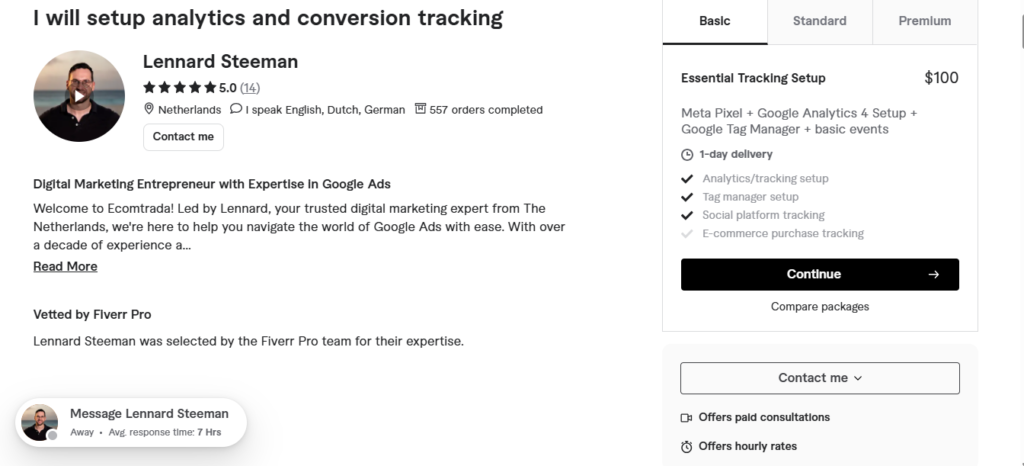Click the clock icon beside 1-day delivery
The width and height of the screenshot is (1024, 466).
pyautogui.click(x=687, y=155)
